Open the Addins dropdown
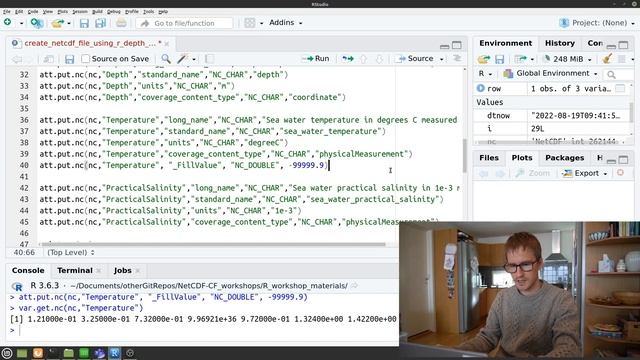Viewport: 640px width, 360px height. (x=286, y=22)
